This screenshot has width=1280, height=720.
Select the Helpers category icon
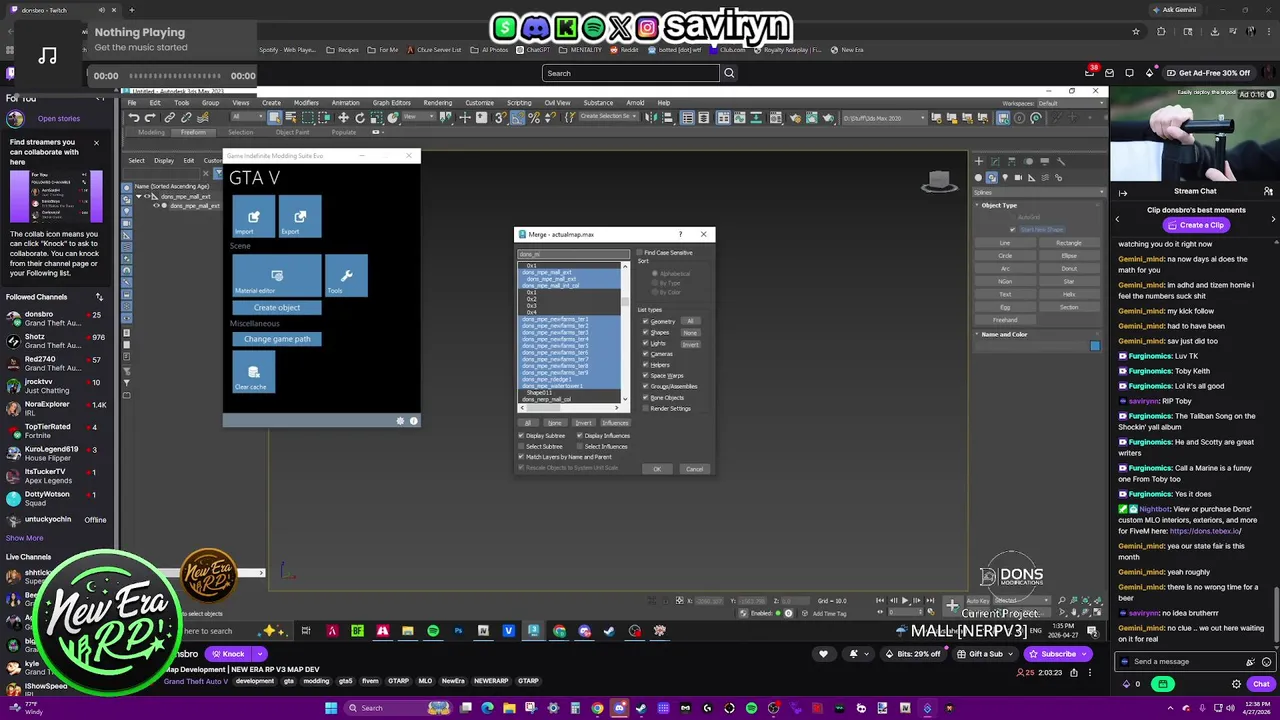click(1031, 178)
